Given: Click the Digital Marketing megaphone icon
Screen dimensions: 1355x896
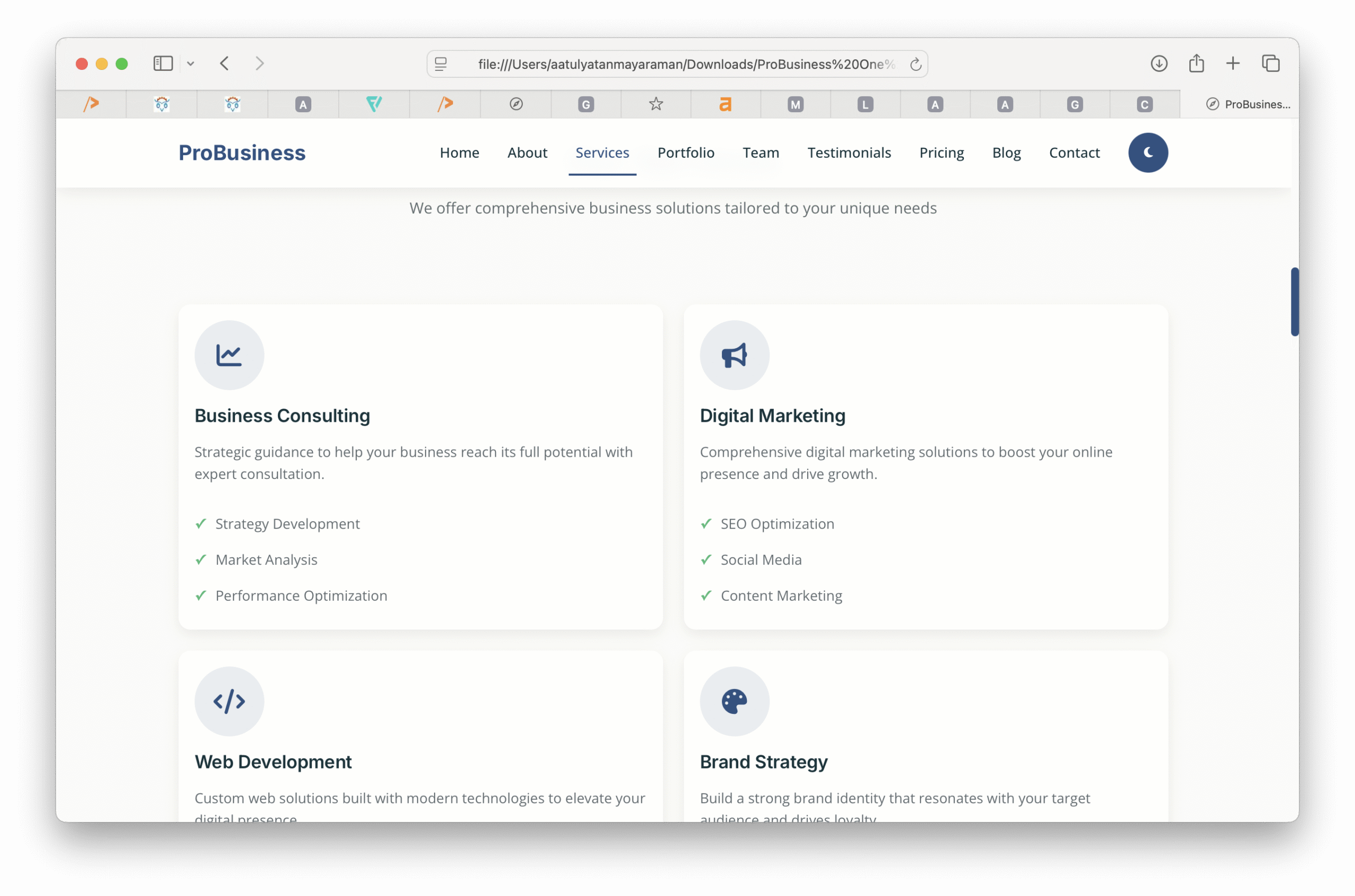Looking at the screenshot, I should click(734, 356).
